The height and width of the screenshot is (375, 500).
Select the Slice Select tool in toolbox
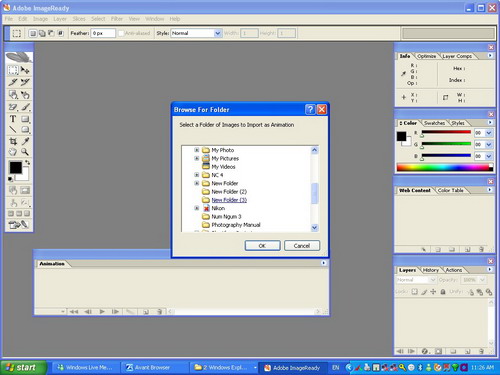click(x=25, y=82)
